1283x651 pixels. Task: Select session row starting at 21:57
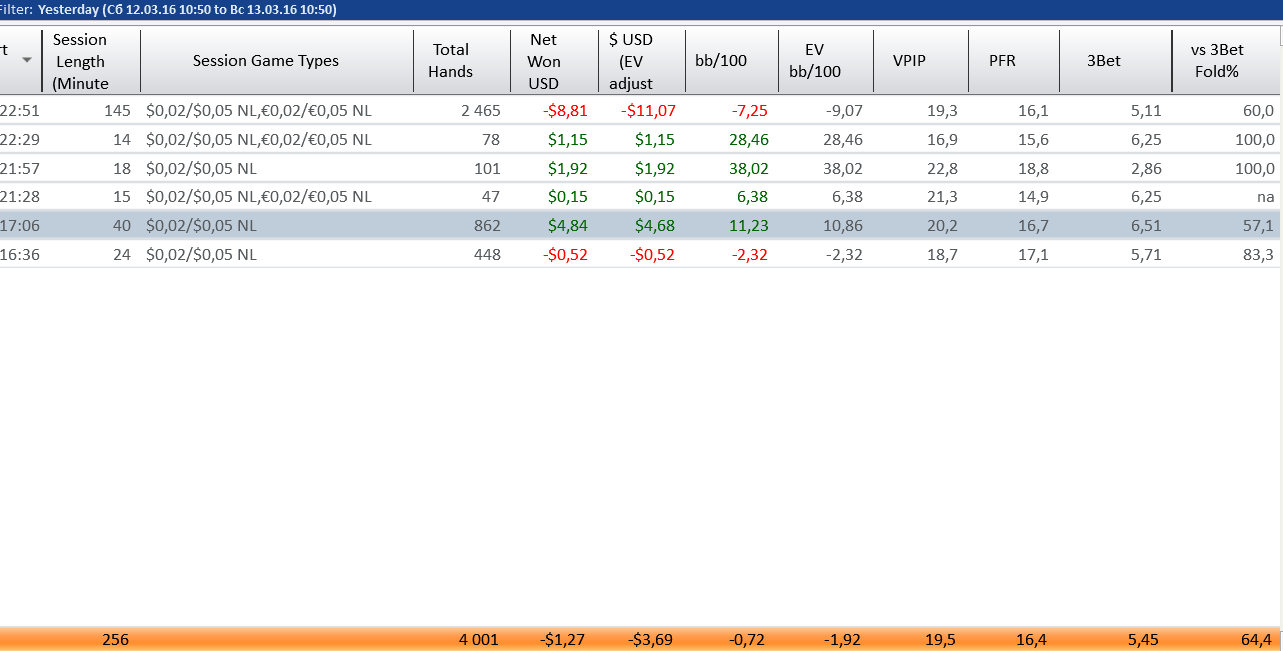(641, 168)
